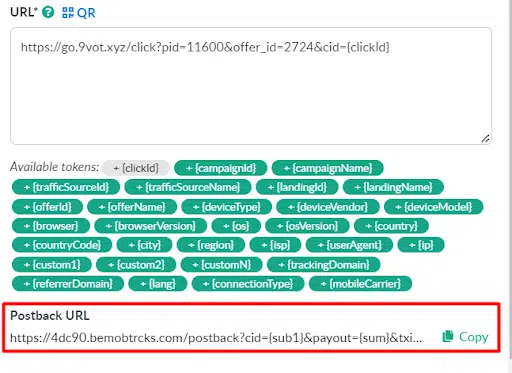This screenshot has height=373, width=512.
Task: Insert the {deviceModel} token
Action: coord(433,207)
